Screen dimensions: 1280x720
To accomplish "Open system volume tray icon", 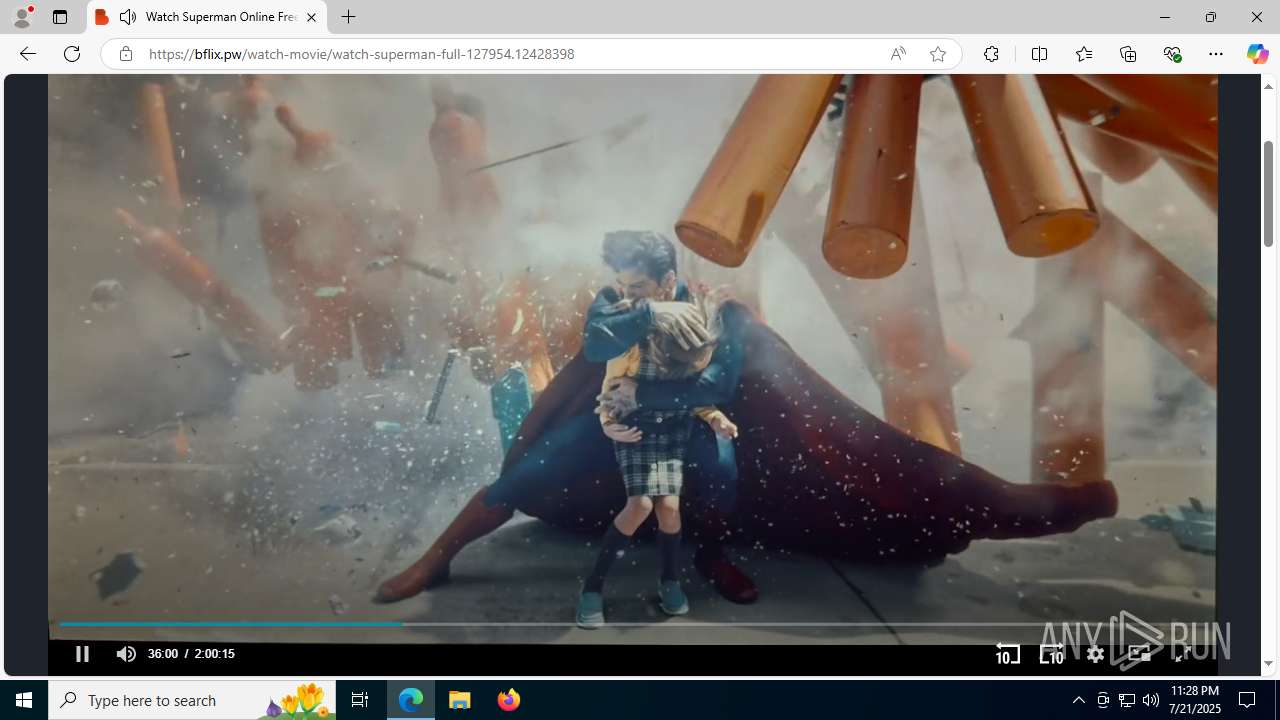I will pos(1151,700).
